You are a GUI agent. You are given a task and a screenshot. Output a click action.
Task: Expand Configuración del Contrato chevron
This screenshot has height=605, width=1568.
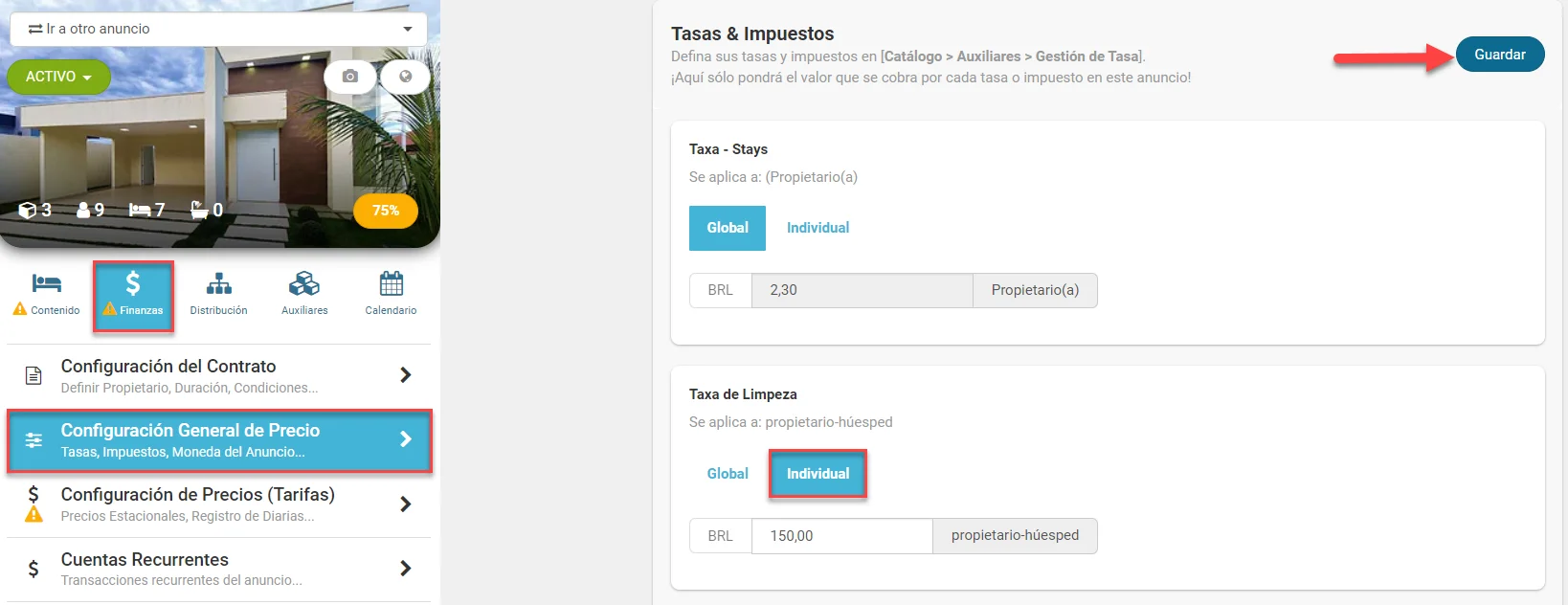pyautogui.click(x=405, y=375)
